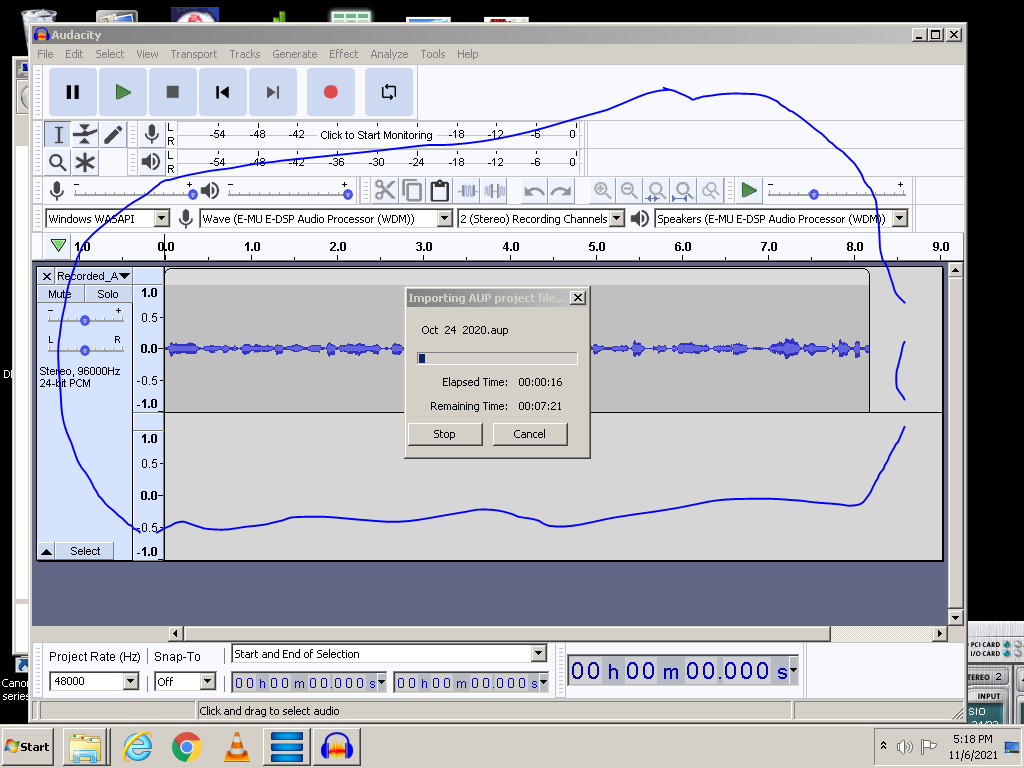Select the Selection (I-beam) tool
This screenshot has height=768, width=1024.
pos(58,135)
